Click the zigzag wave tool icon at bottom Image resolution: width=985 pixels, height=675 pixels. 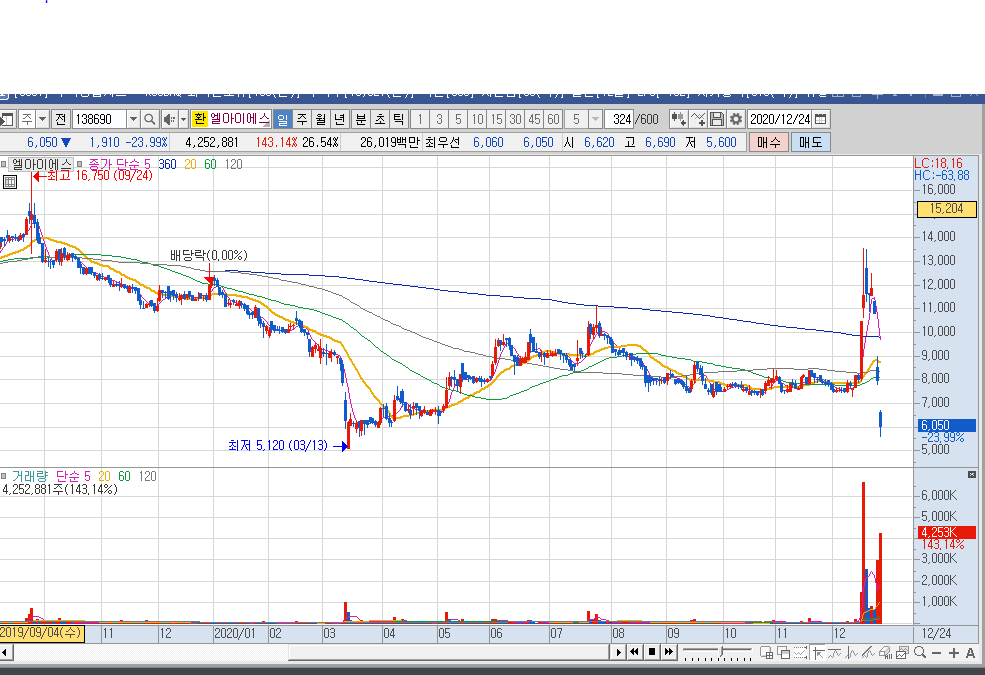click(x=852, y=653)
